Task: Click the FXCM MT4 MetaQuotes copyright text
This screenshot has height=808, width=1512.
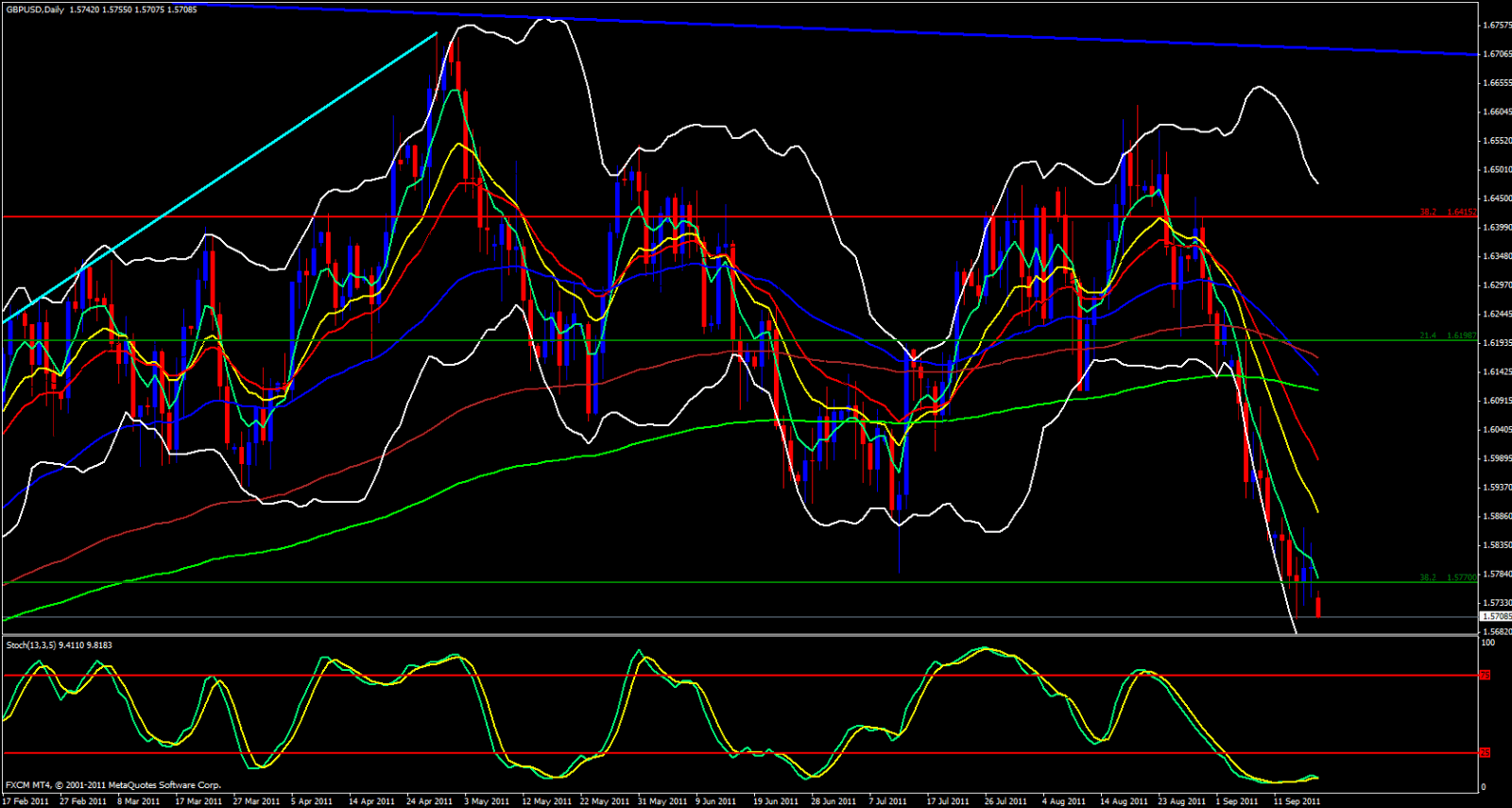Action: (113, 785)
